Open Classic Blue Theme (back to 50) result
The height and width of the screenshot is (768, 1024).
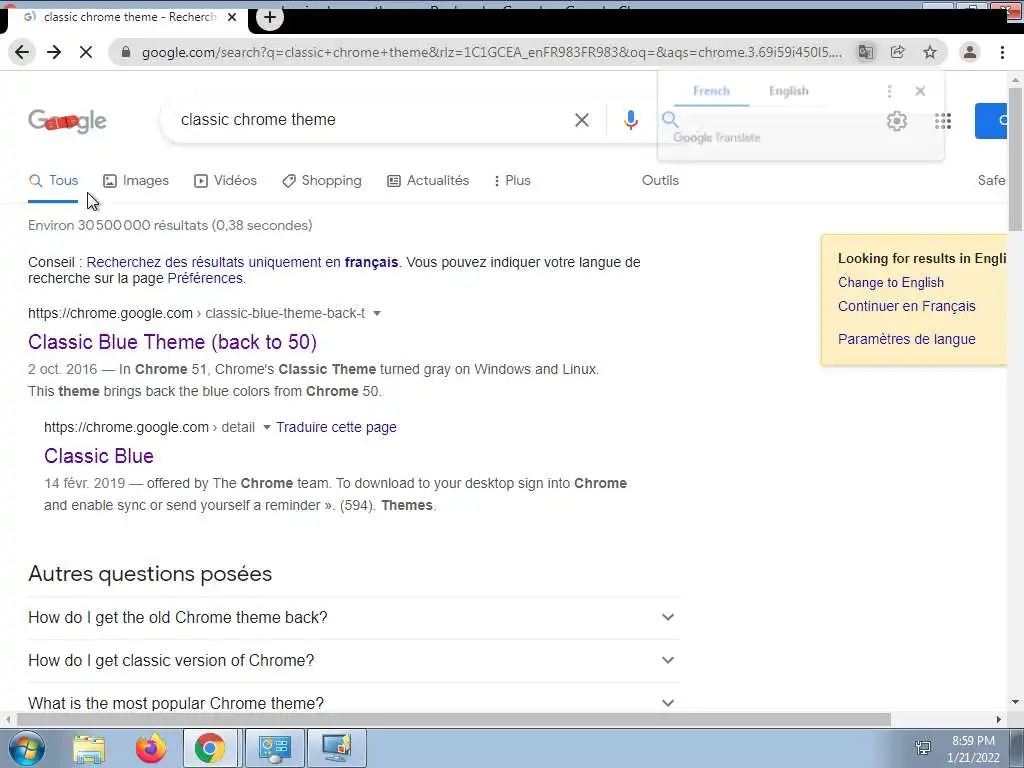coord(172,342)
